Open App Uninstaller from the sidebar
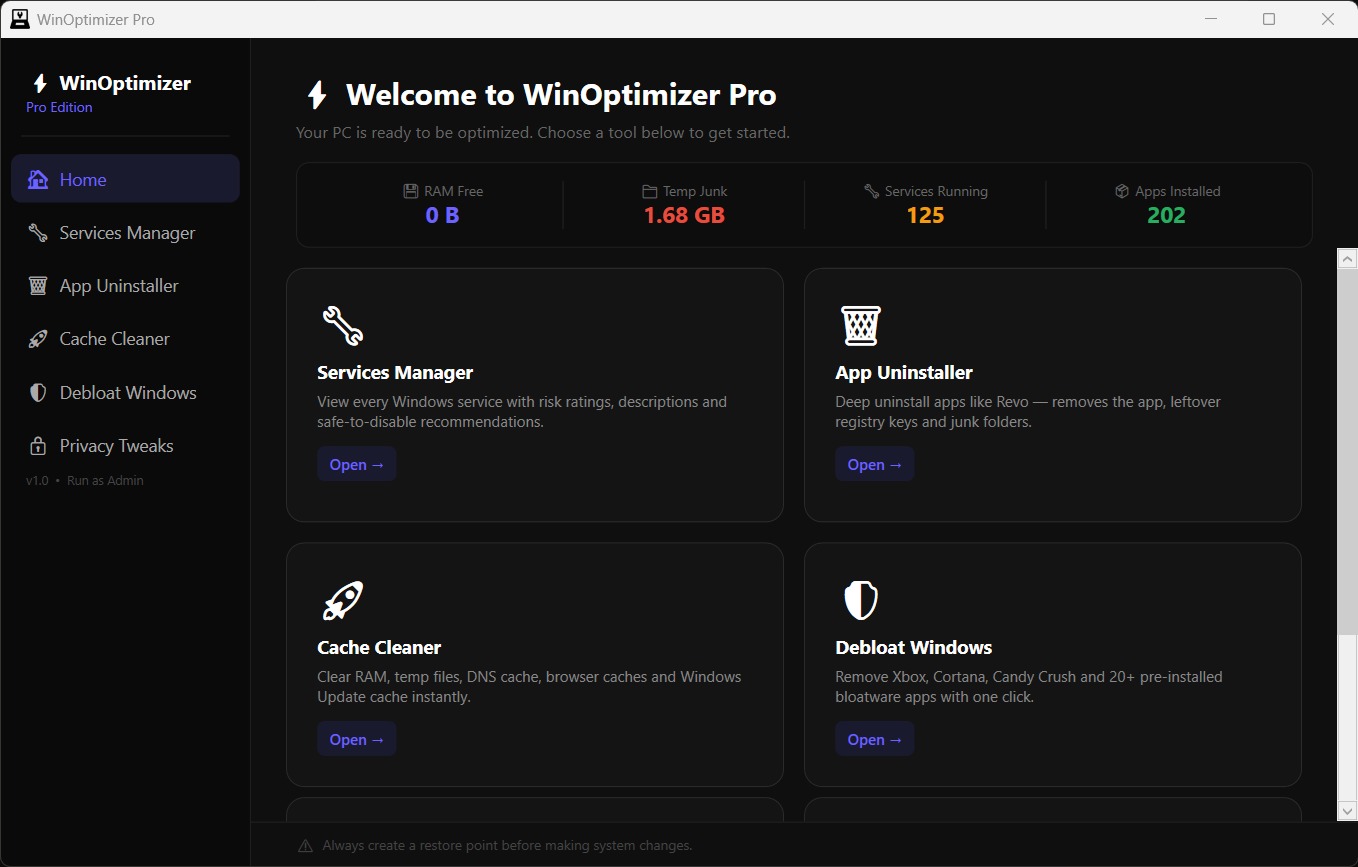The image size is (1358, 867). (x=125, y=286)
